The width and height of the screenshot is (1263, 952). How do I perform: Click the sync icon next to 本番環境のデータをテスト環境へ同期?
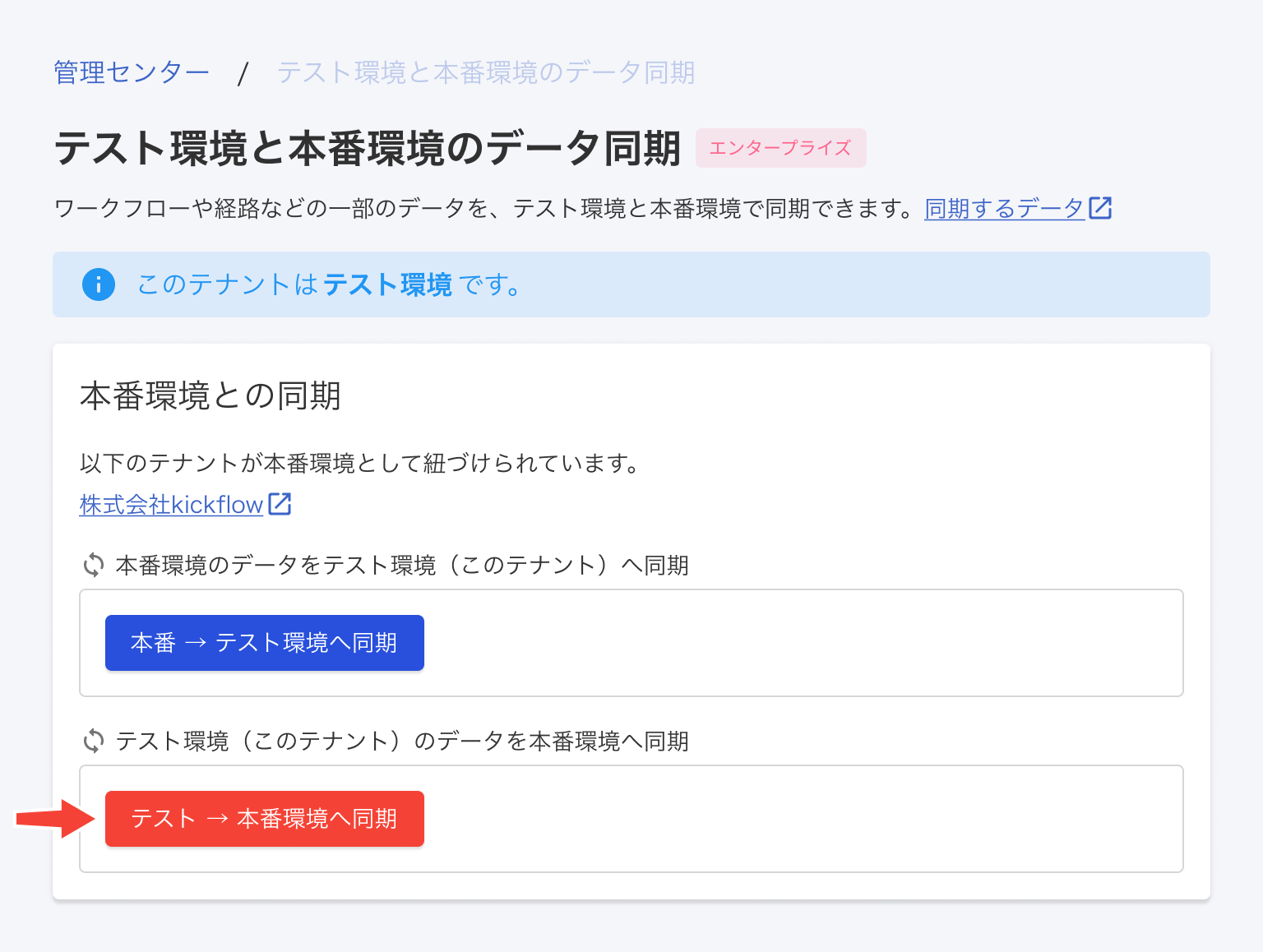94,566
